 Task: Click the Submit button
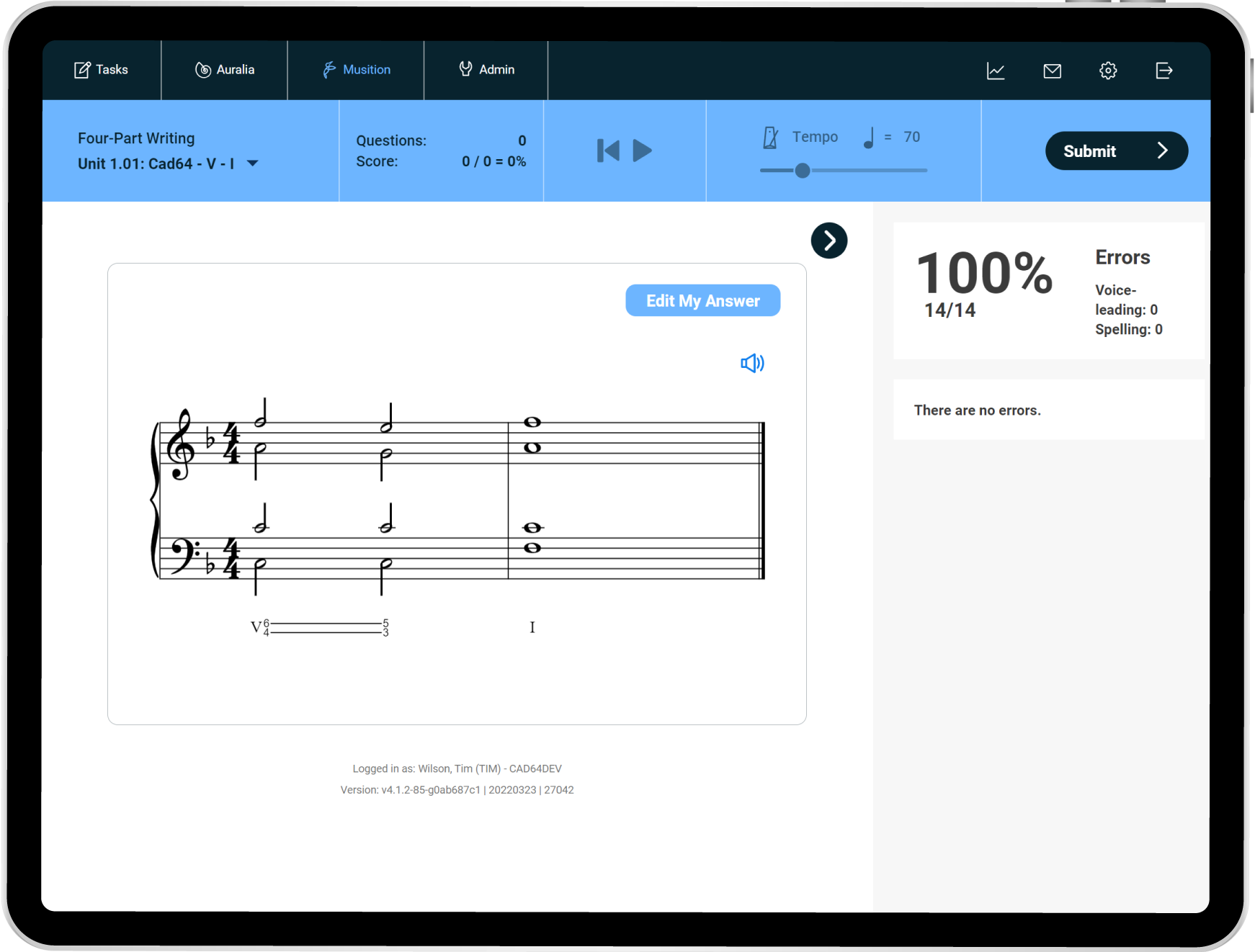pyautogui.click(x=1116, y=151)
